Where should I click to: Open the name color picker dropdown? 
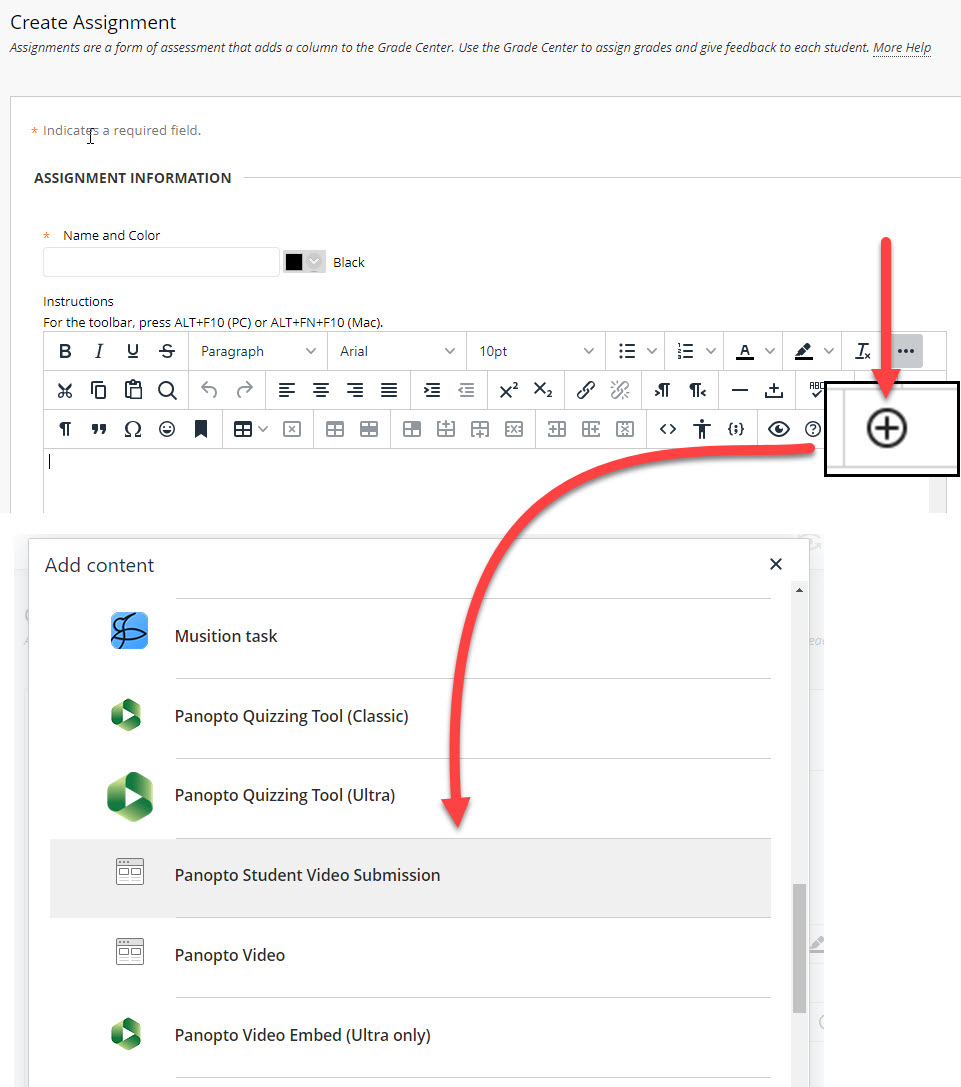314,261
